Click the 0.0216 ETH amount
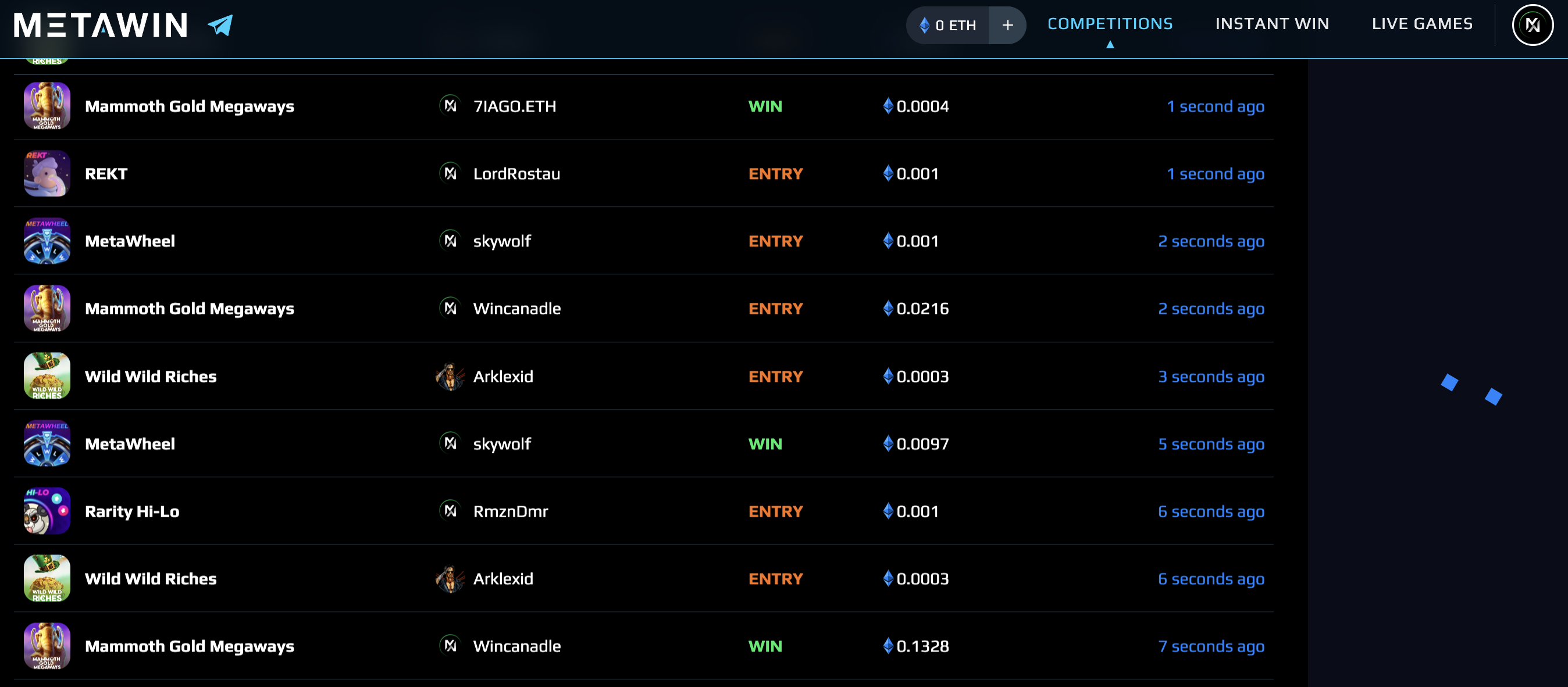 [922, 309]
